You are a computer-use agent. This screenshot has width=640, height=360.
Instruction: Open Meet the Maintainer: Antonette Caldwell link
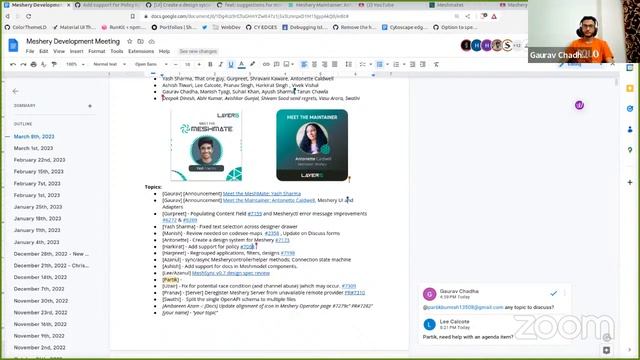coord(269,200)
